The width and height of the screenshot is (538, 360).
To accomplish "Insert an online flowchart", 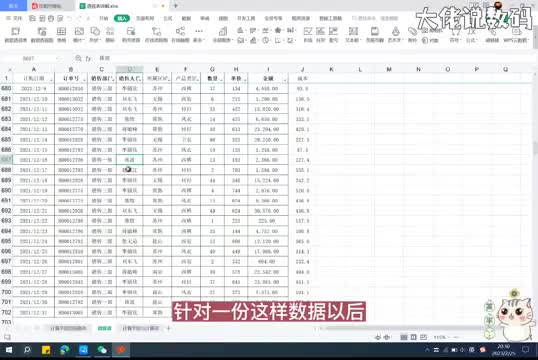I will tap(156, 35).
